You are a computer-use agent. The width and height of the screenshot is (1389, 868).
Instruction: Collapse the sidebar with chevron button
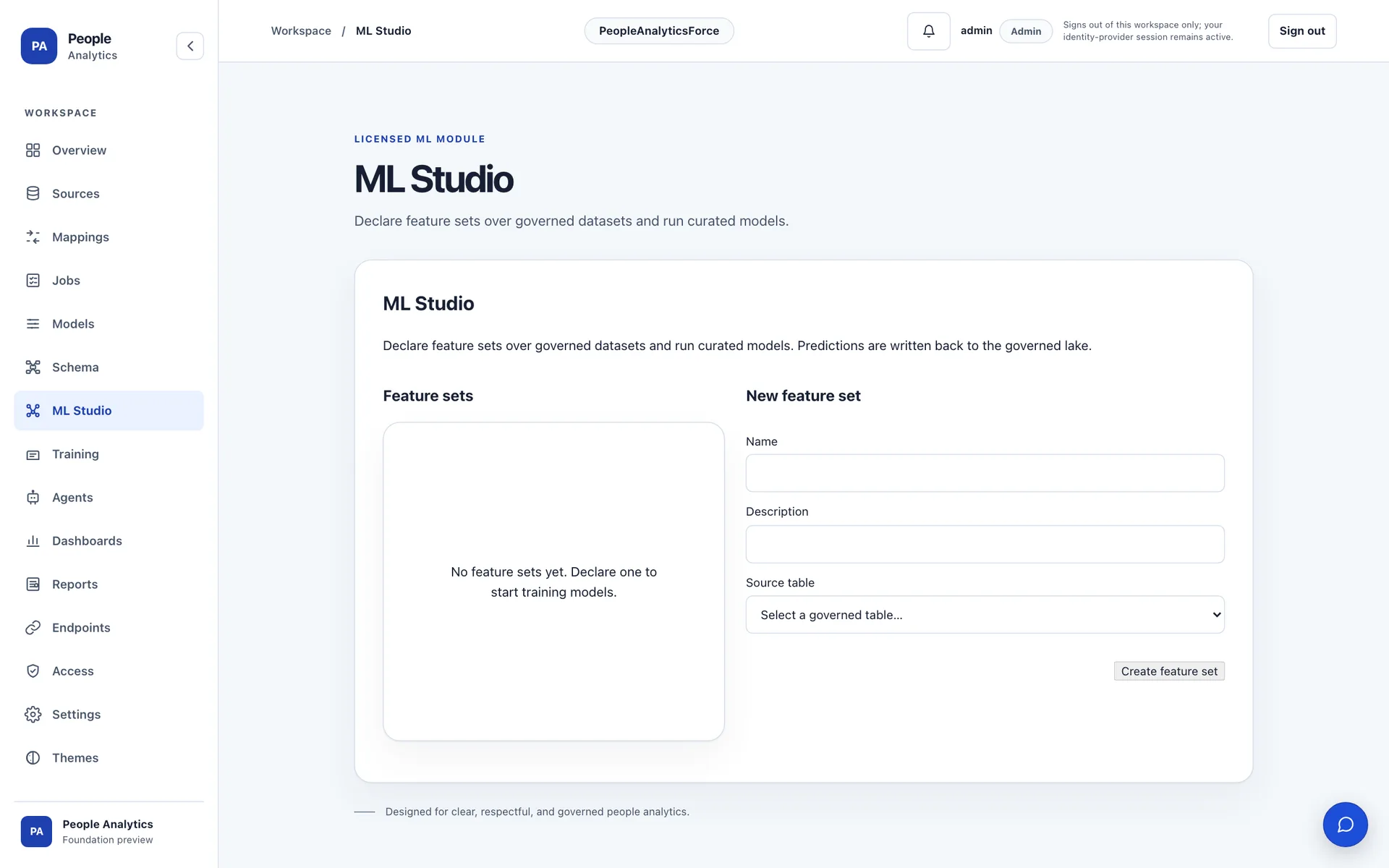[x=190, y=46]
